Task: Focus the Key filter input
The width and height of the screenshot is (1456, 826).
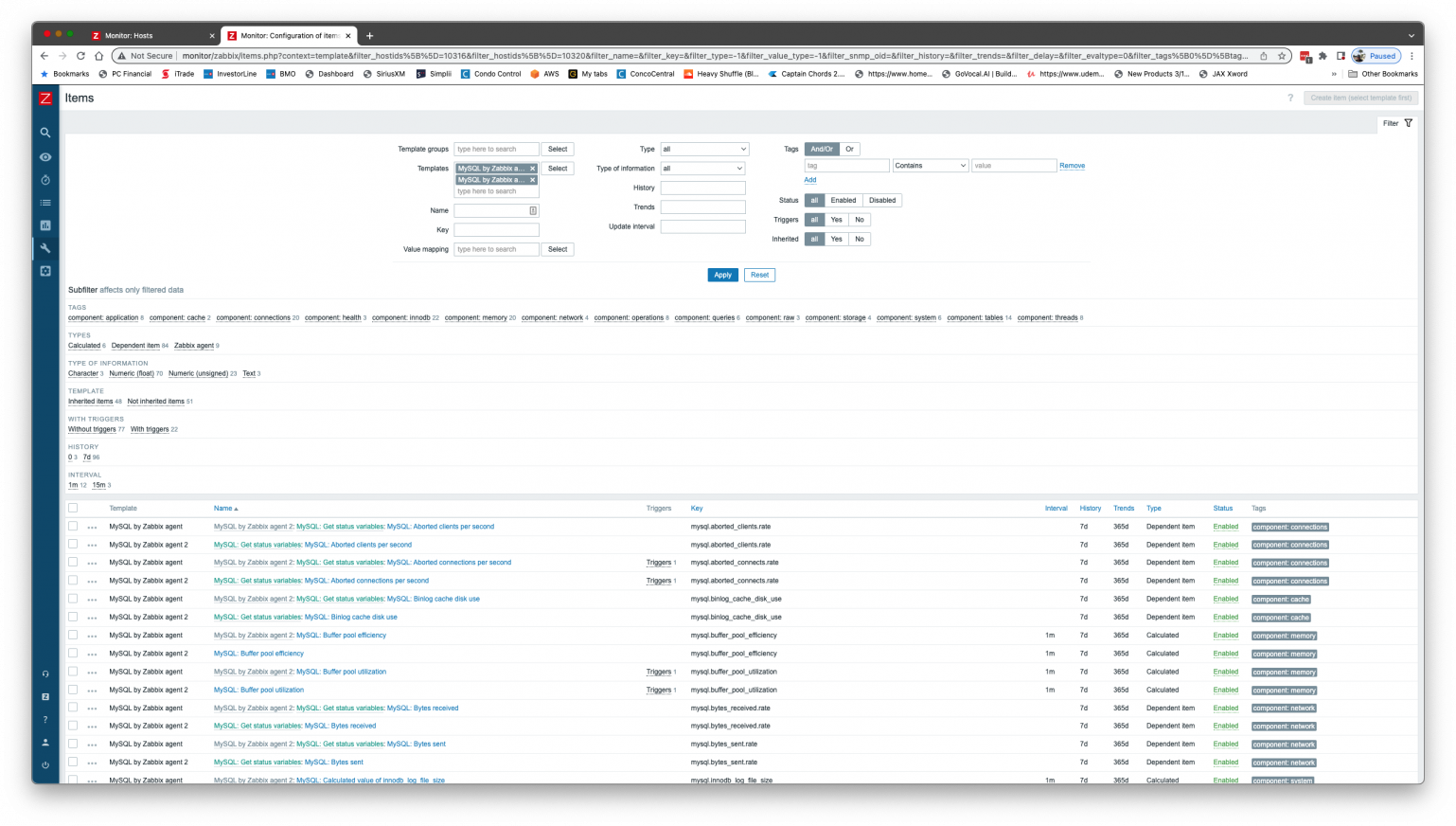Action: point(496,230)
